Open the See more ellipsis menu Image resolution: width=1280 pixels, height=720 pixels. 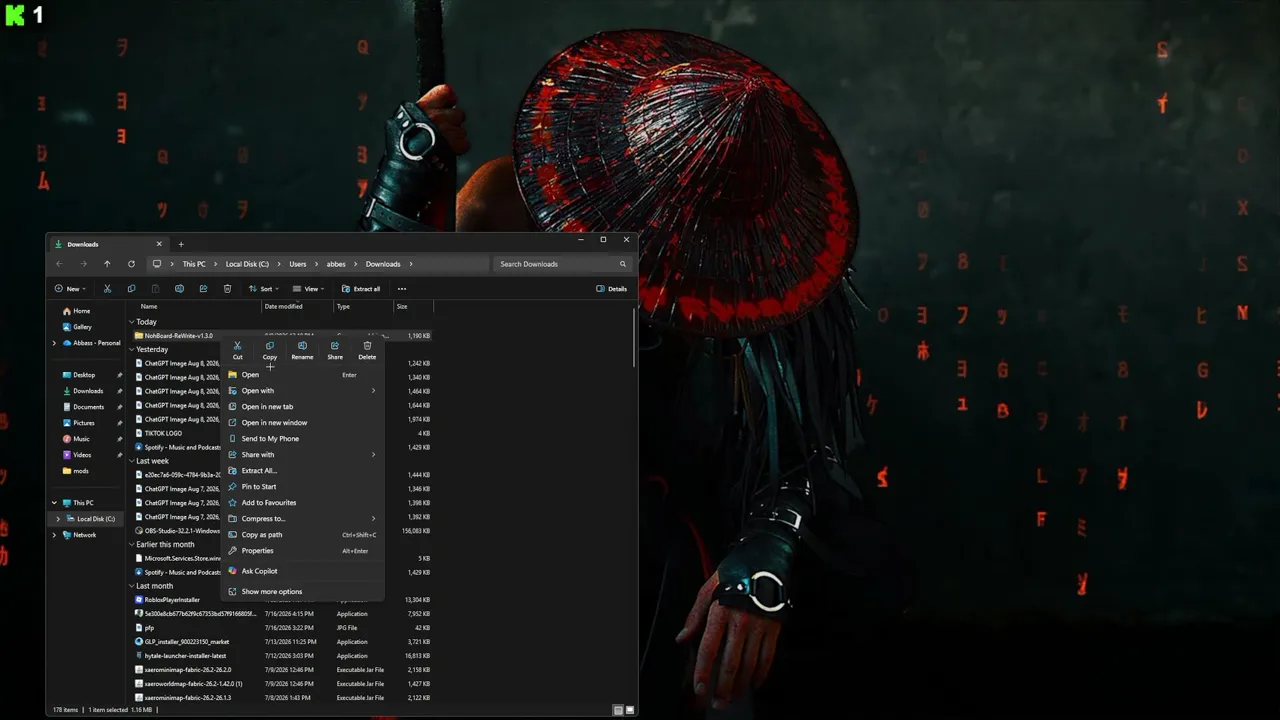402,289
